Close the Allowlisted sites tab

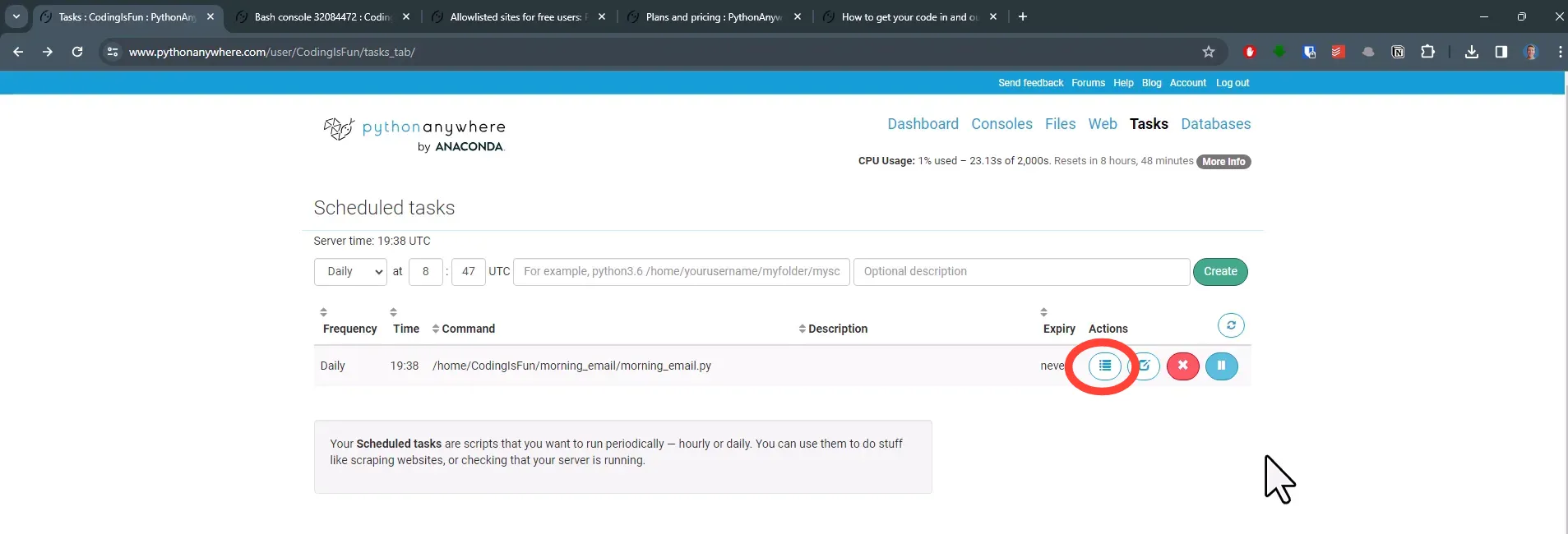[602, 16]
